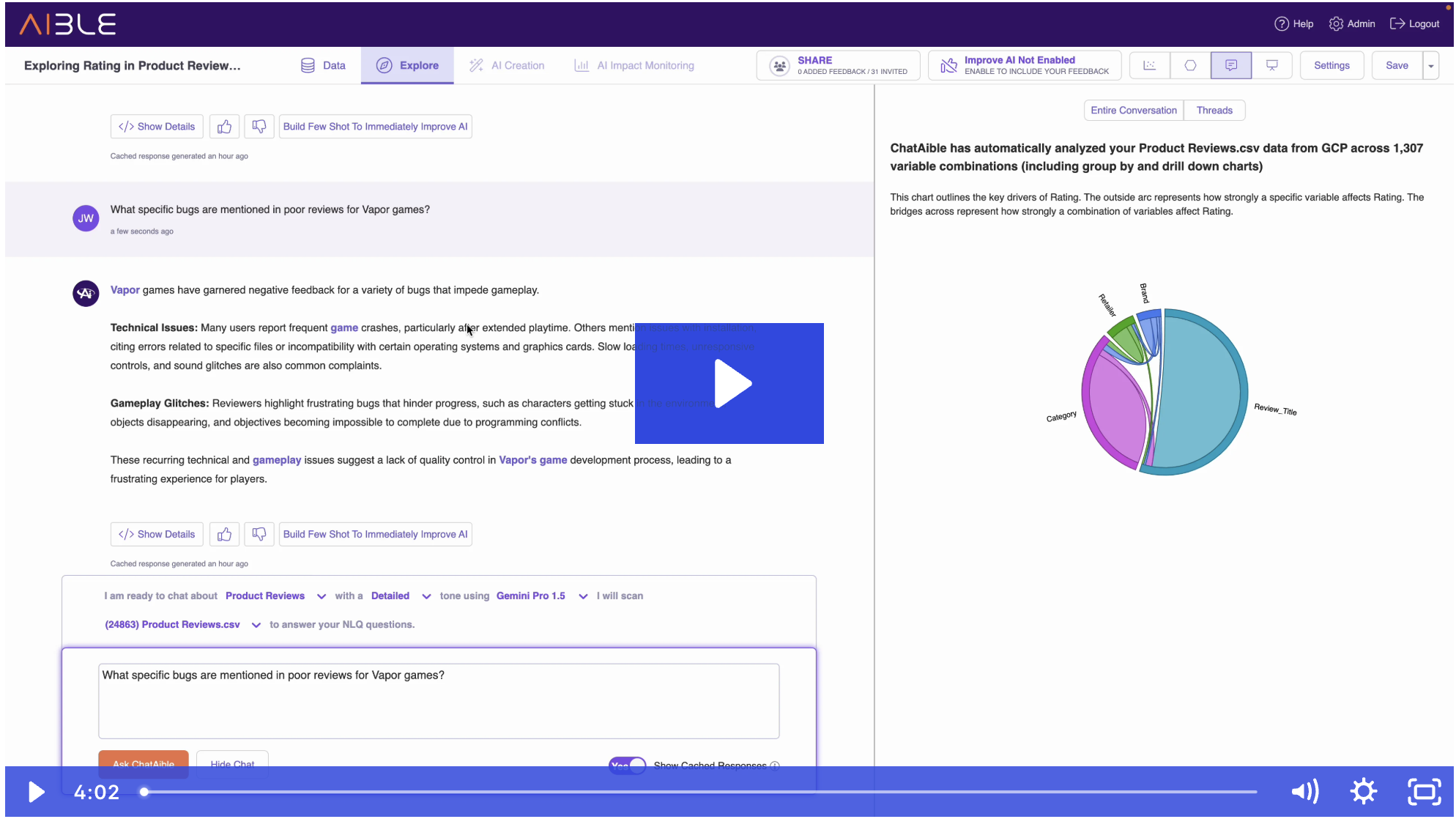Open AI Impact Monitoring tab
This screenshot has height=819, width=1456.
click(634, 65)
